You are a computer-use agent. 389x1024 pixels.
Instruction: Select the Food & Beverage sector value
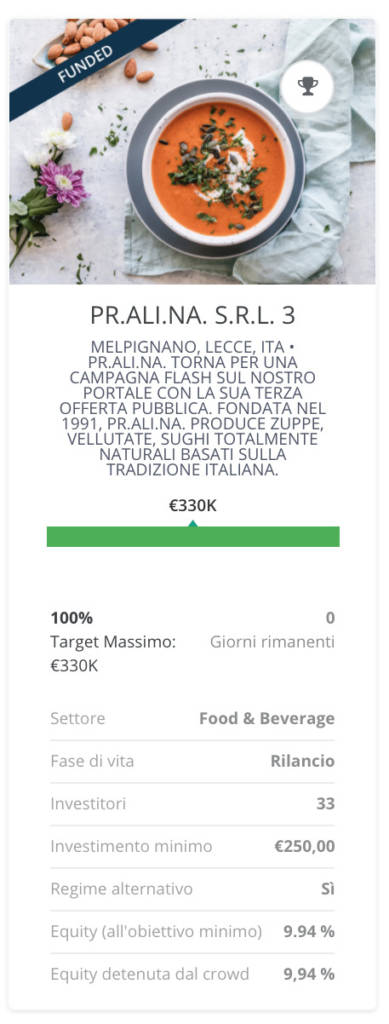(x=267, y=718)
